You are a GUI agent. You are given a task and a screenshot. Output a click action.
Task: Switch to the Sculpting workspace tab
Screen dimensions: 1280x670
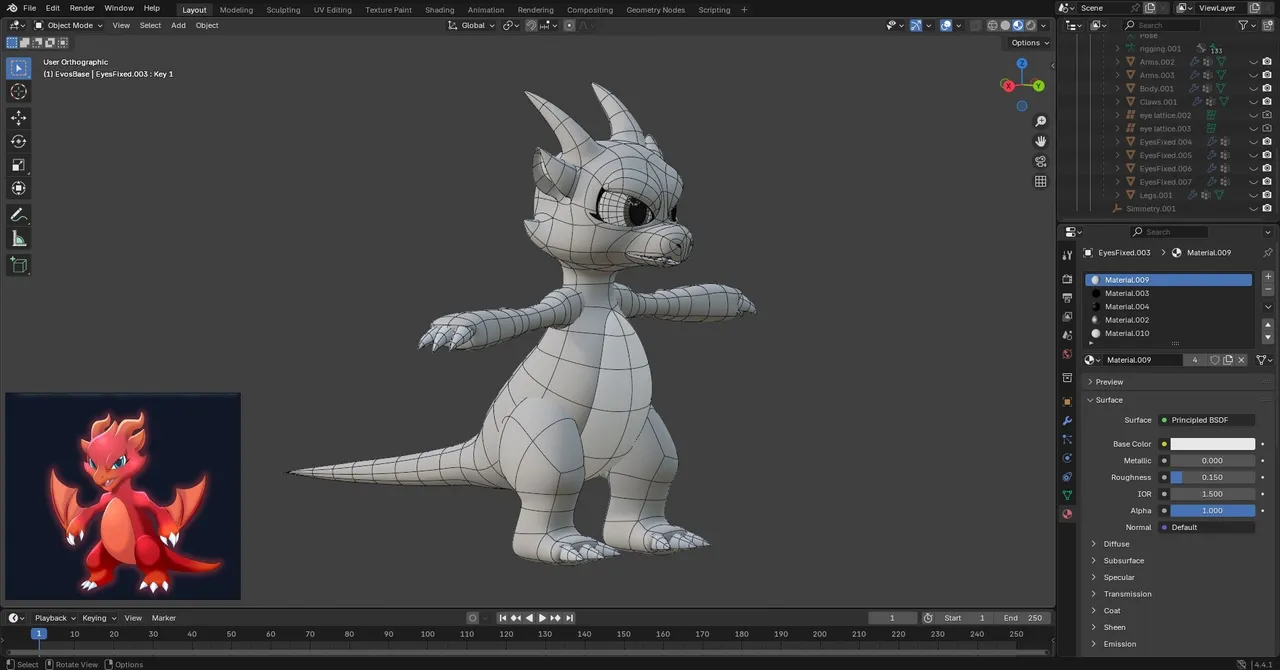click(283, 10)
